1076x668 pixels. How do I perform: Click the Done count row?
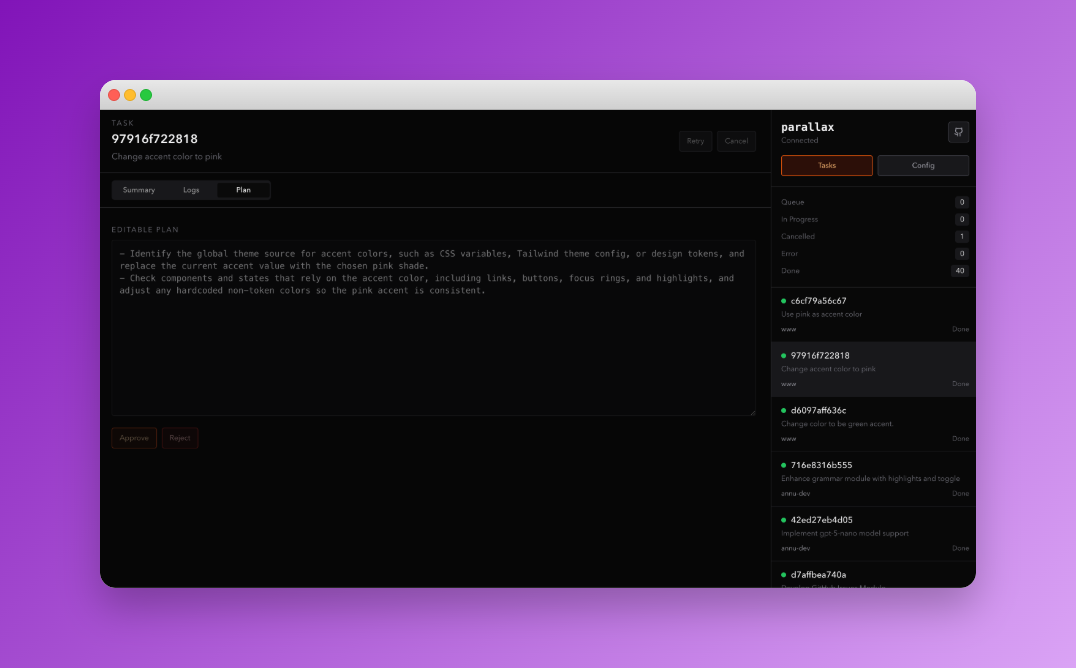click(x=874, y=271)
